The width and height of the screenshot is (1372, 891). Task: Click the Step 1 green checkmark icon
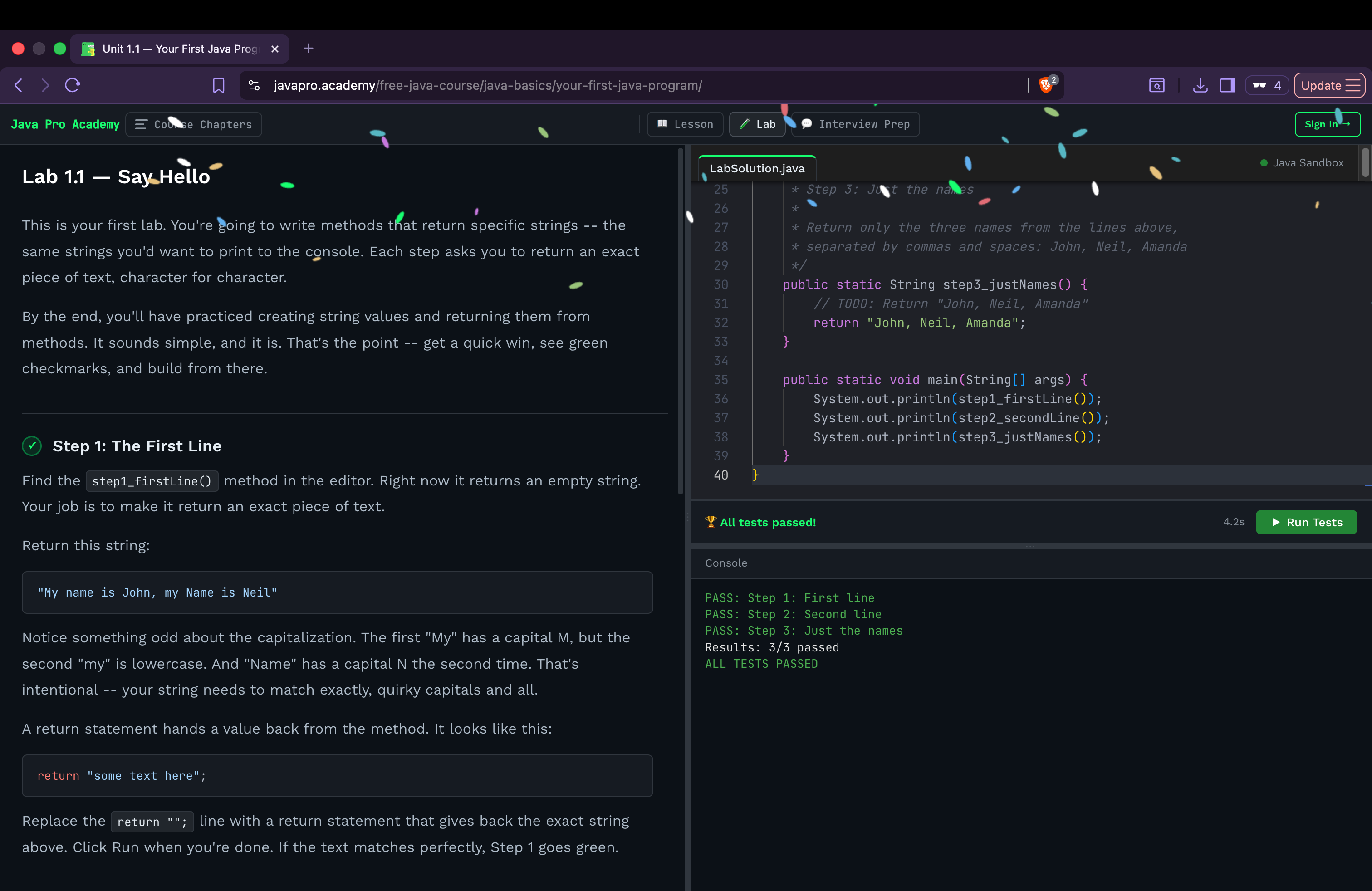(x=32, y=446)
